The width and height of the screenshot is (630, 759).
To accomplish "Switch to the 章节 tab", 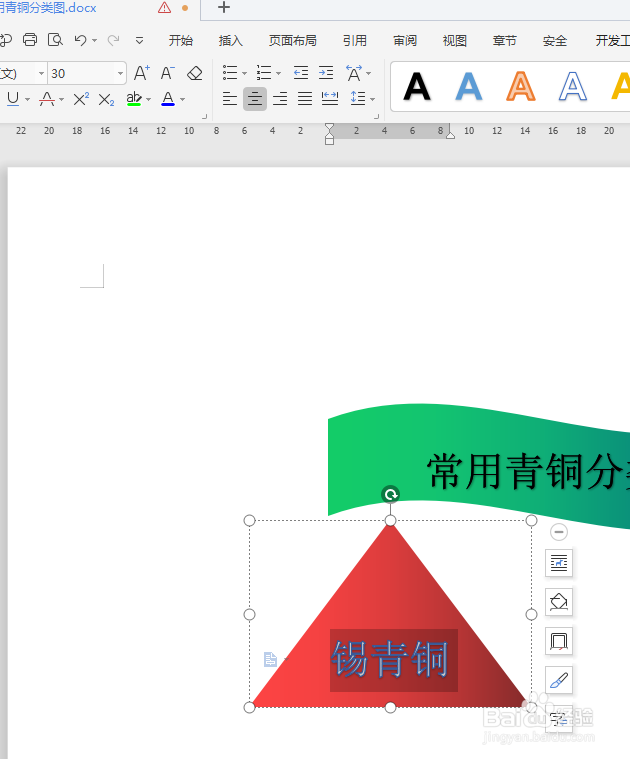I will (505, 41).
